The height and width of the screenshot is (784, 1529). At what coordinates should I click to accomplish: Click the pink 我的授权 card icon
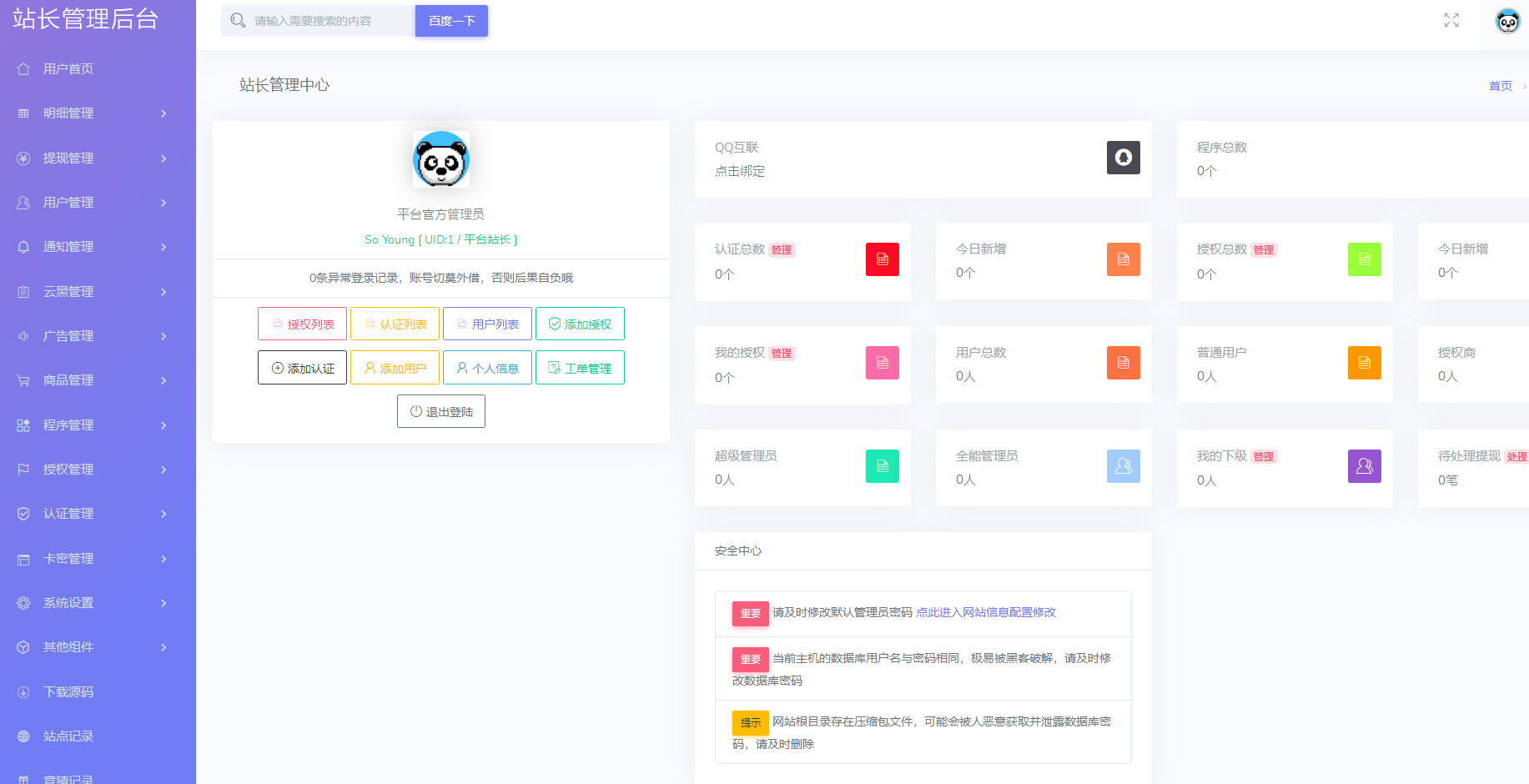883,363
